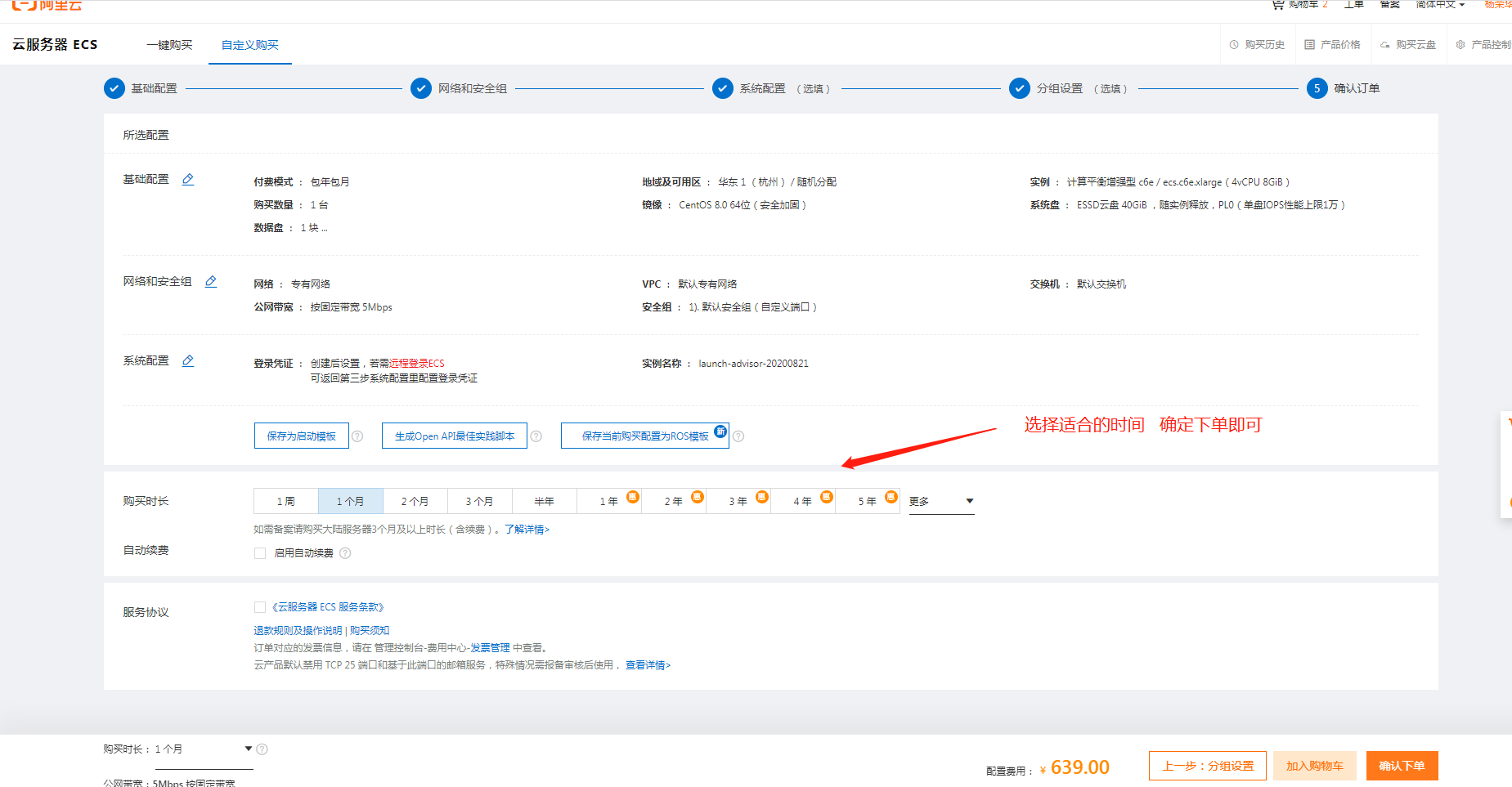The height and width of the screenshot is (787, 1512).
Task: Open the 简体中文 language dropdown
Action: click(x=1440, y=4)
